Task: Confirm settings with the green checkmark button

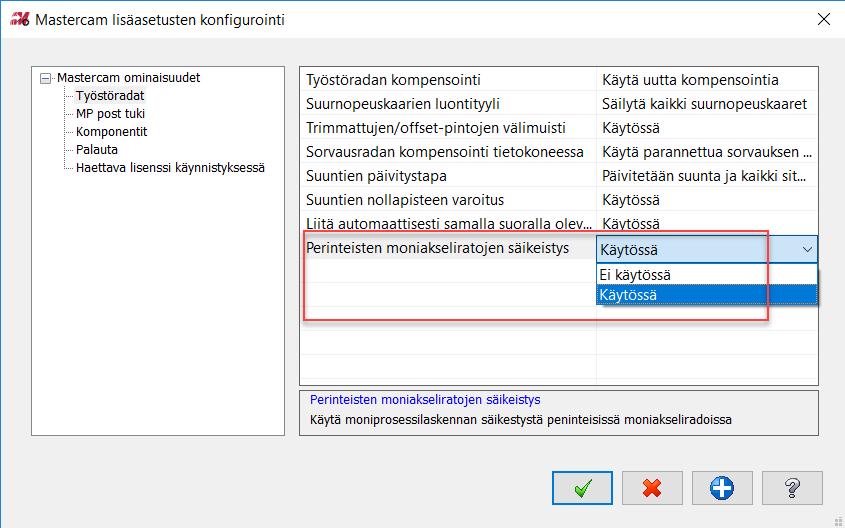Action: 582,488
